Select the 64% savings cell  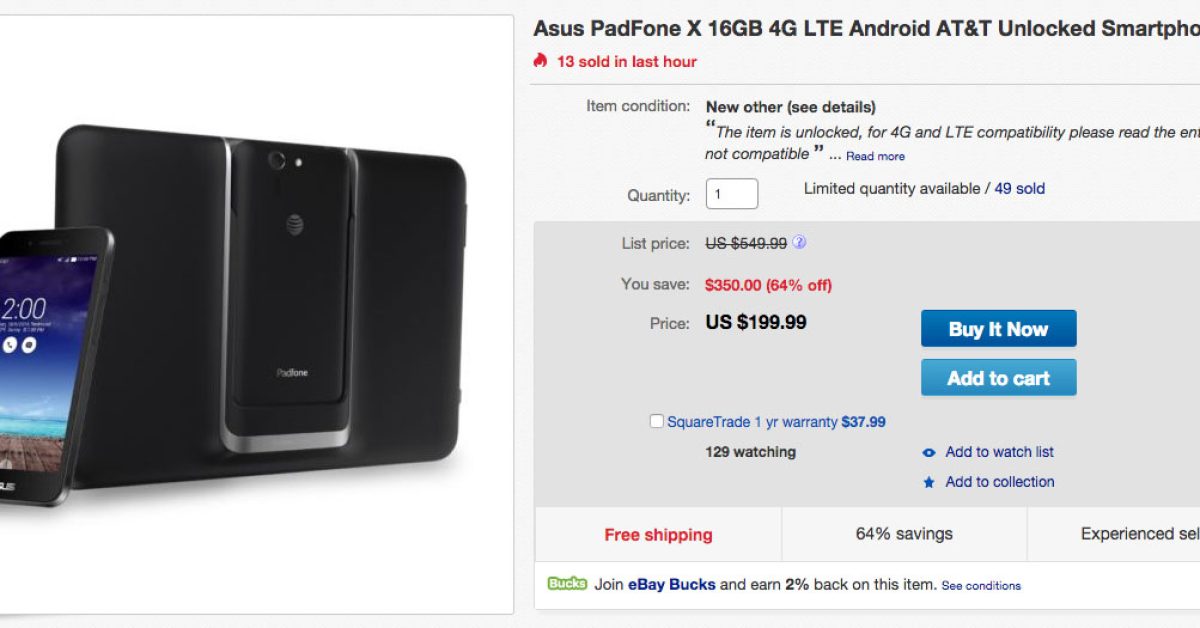click(904, 534)
